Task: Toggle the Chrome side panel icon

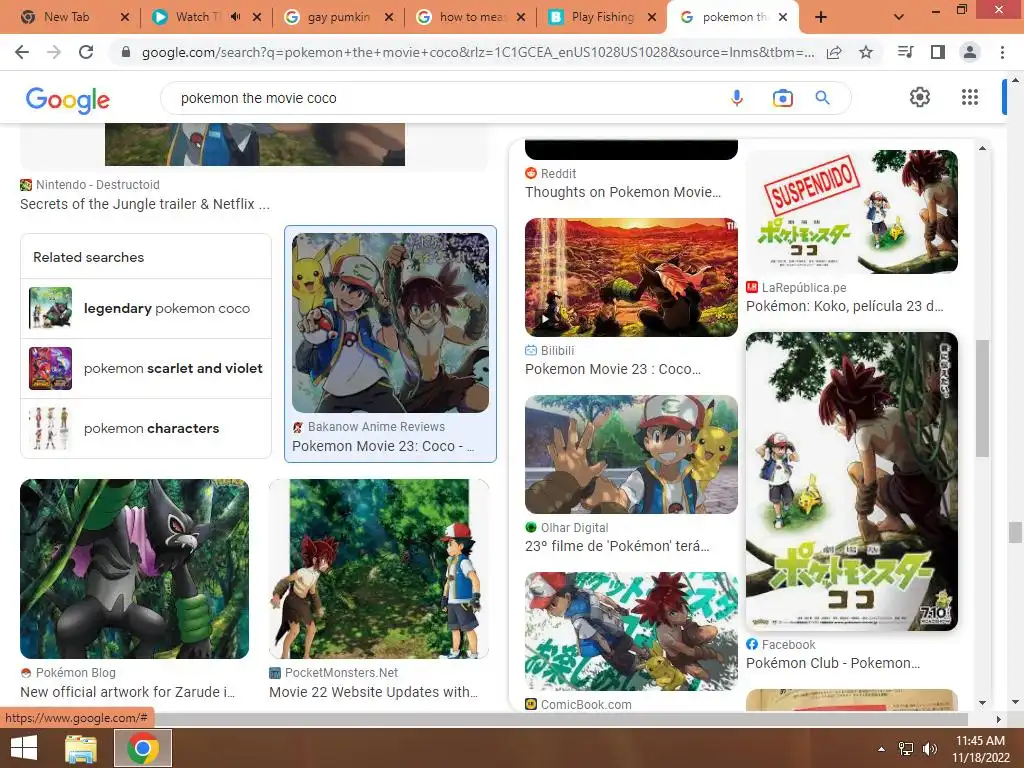Action: (x=938, y=52)
